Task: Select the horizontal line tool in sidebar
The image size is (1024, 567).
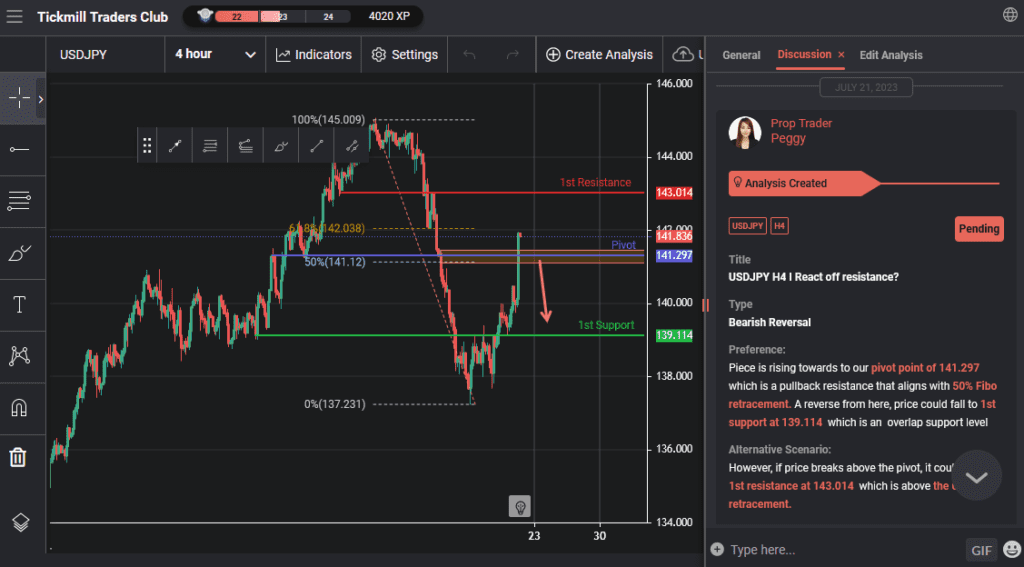Action: coord(19,150)
